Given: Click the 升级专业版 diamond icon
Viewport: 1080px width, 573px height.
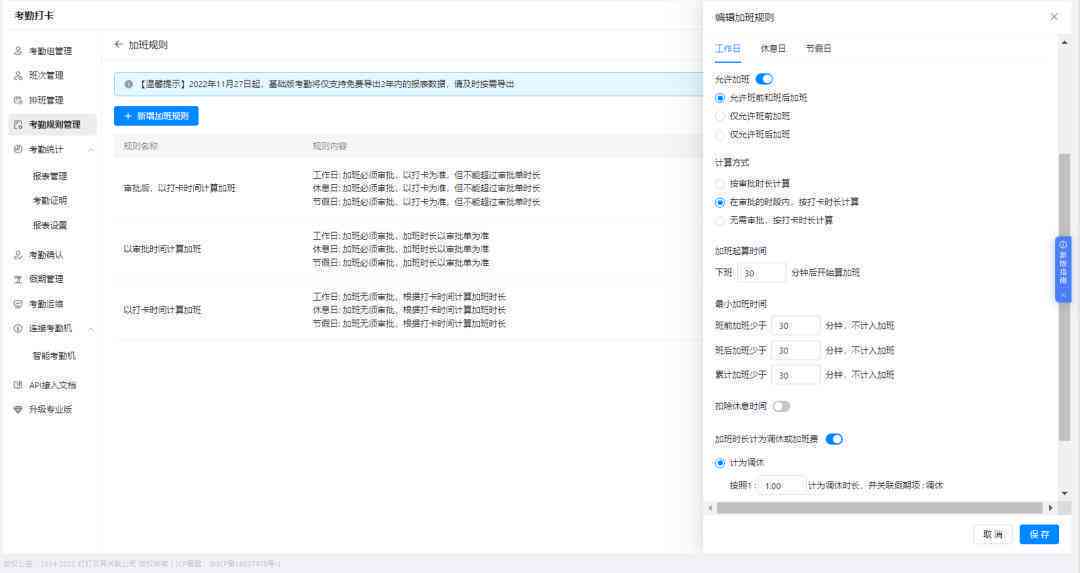Looking at the screenshot, I should coord(18,409).
